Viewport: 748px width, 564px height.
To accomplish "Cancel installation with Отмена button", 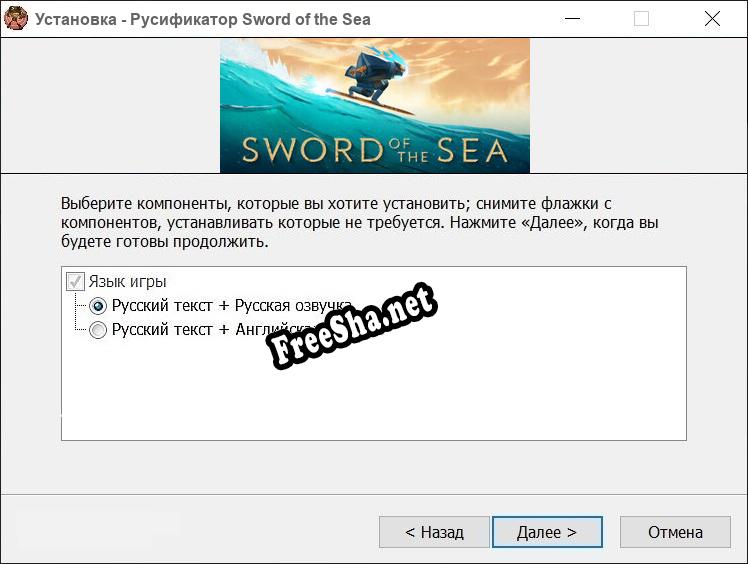I will (675, 532).
